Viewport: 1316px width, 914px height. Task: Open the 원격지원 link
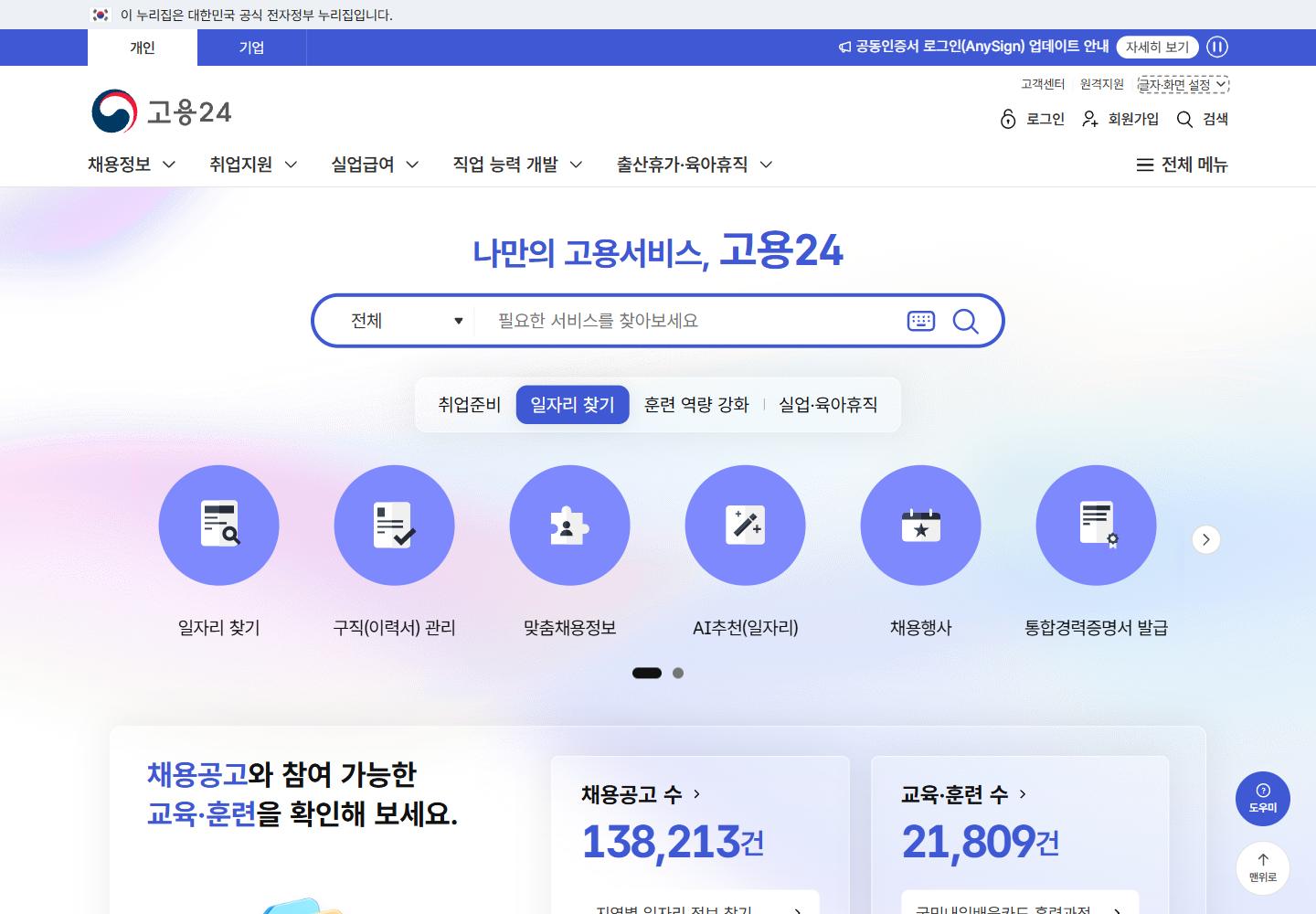[1102, 84]
